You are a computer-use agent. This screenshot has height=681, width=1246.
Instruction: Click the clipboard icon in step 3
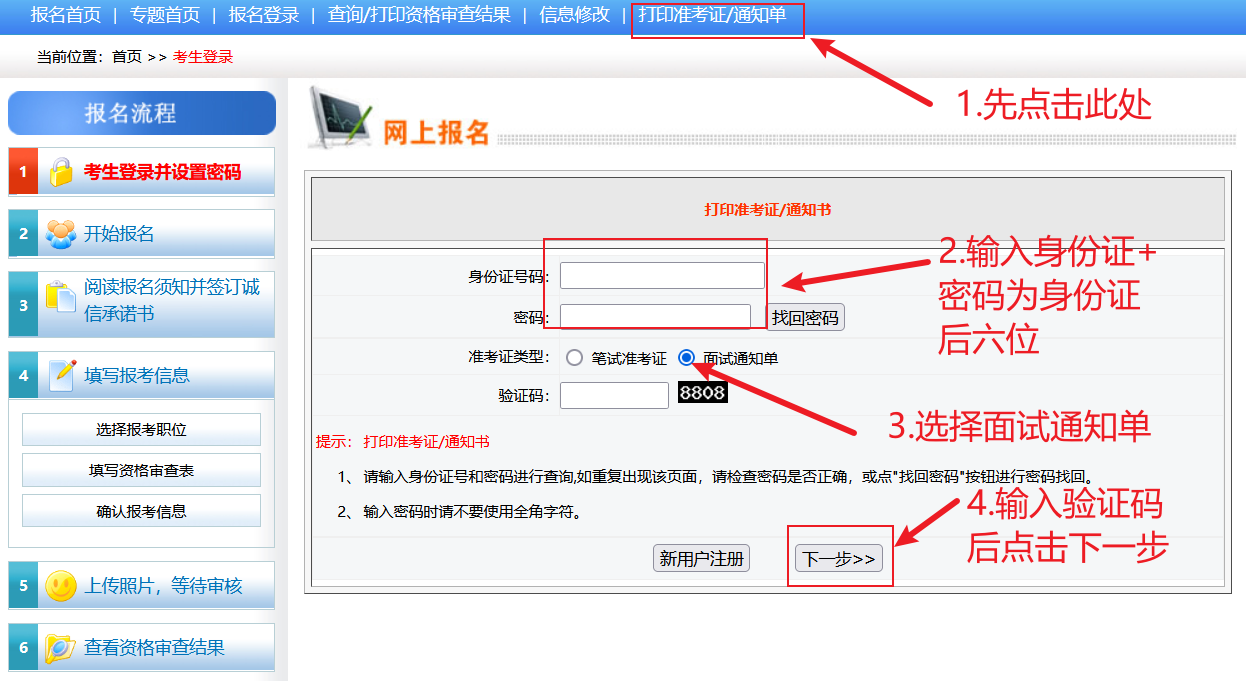pos(61,299)
